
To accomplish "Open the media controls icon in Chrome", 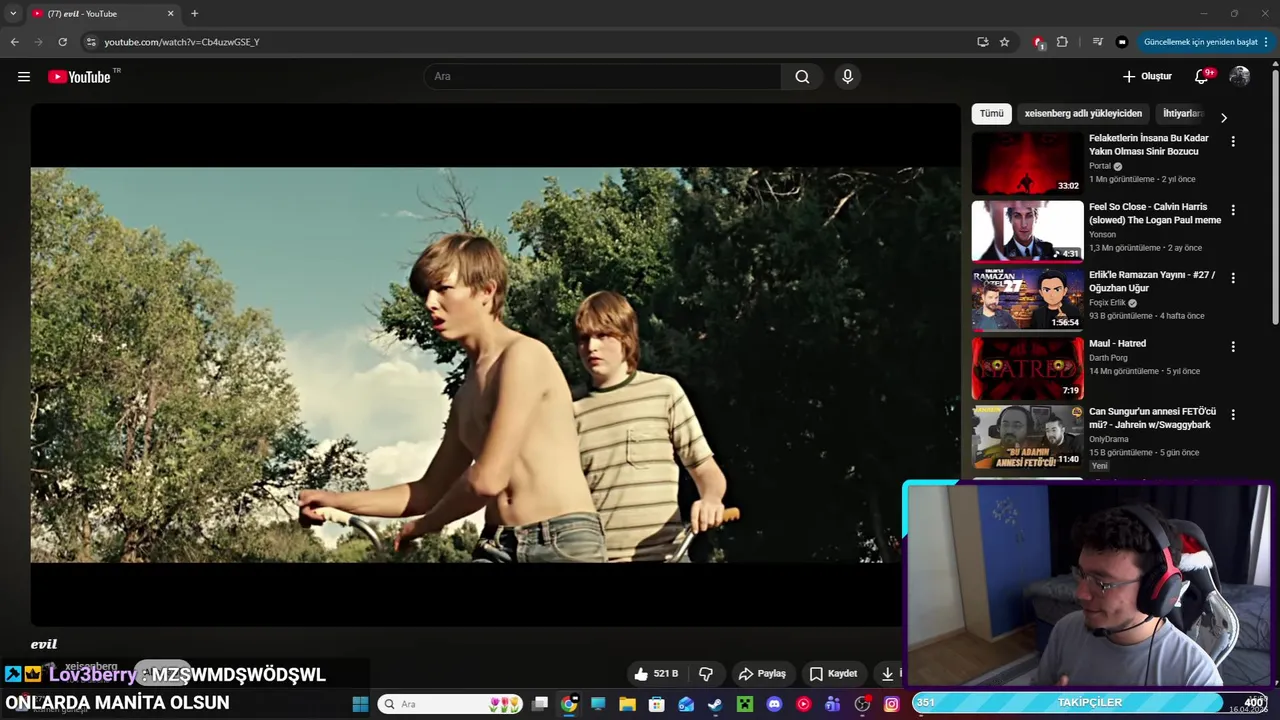I will [1098, 42].
